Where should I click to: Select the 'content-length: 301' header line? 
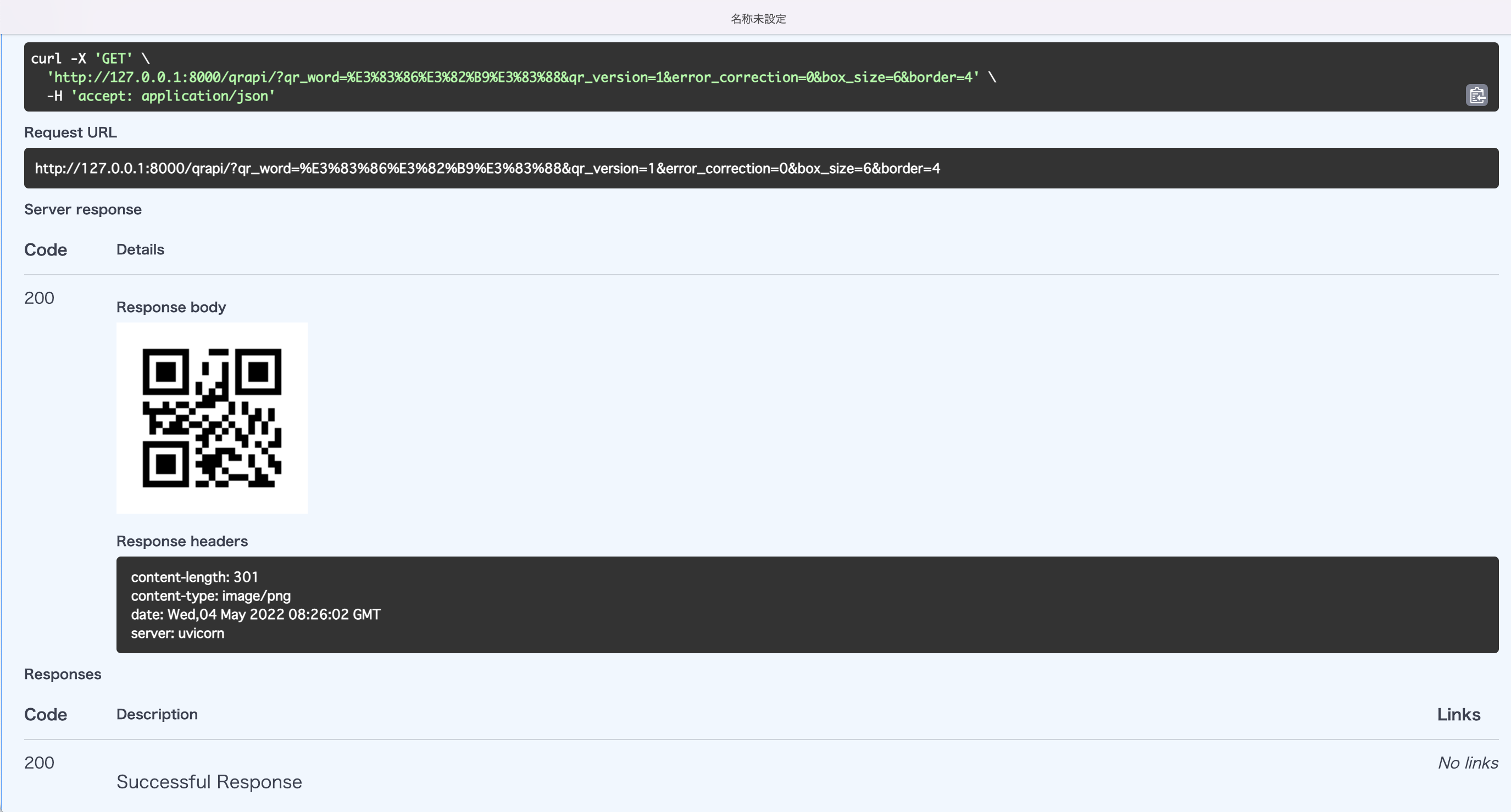tap(194, 577)
